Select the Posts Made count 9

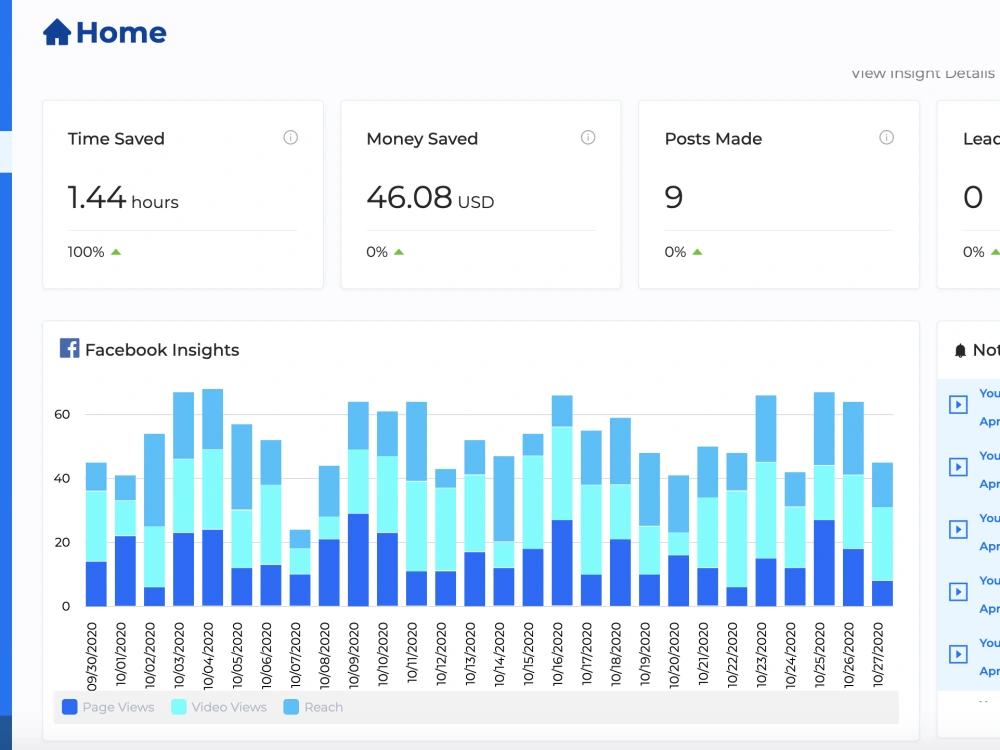(x=673, y=198)
